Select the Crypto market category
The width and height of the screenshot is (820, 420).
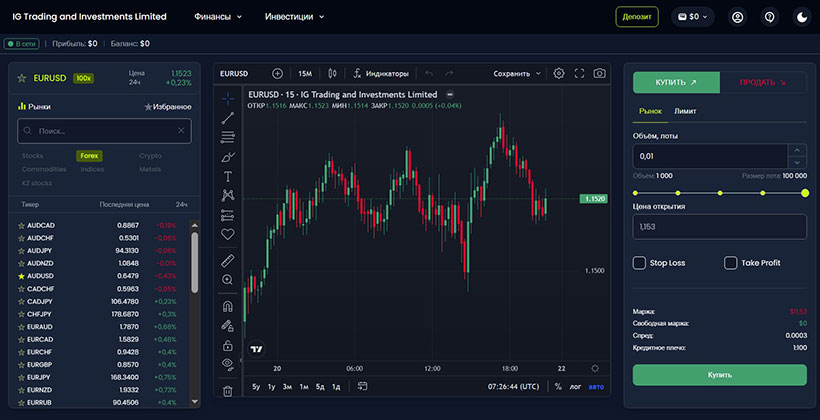(150, 156)
